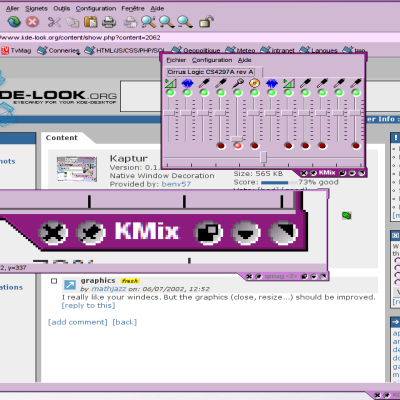The width and height of the screenshot is (400, 400).
Task: Click the horizontal balance slider handle in KMix
Action: pos(263,157)
